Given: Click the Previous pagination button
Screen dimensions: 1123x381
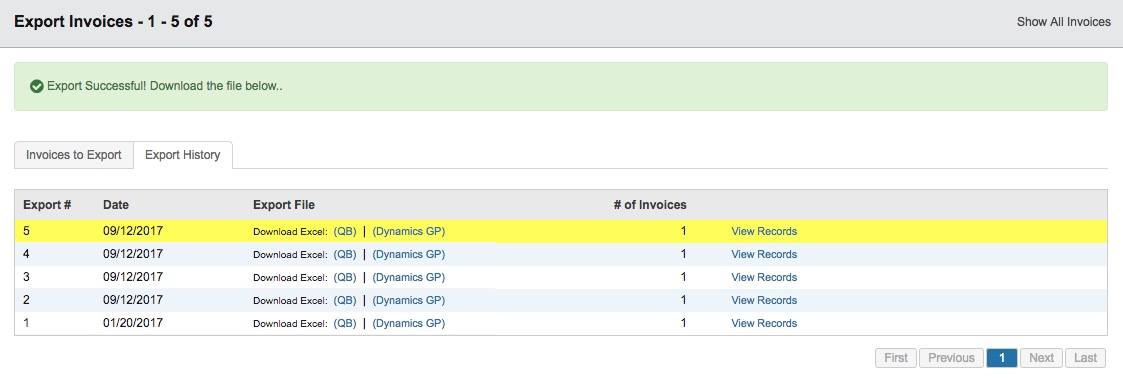Looking at the screenshot, I should [x=951, y=357].
